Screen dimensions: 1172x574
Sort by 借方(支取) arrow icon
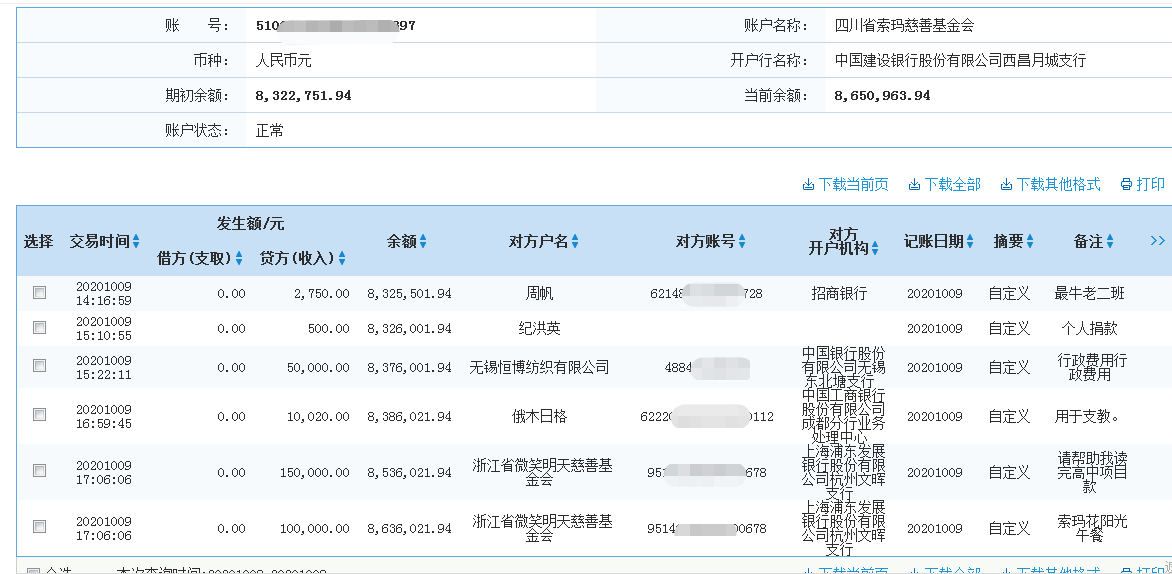tap(239, 259)
